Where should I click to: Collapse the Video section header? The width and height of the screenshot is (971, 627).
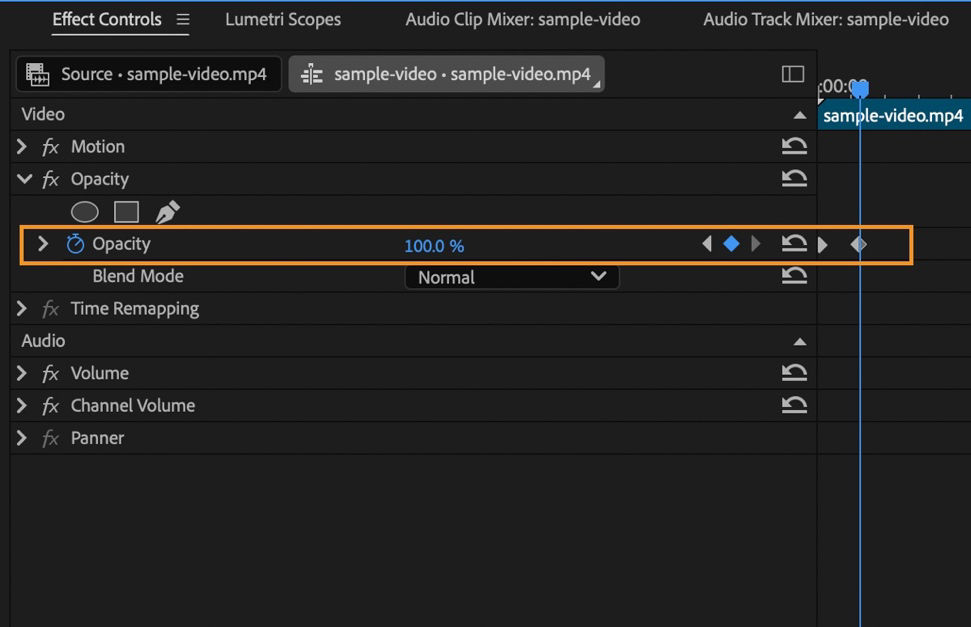pos(800,114)
